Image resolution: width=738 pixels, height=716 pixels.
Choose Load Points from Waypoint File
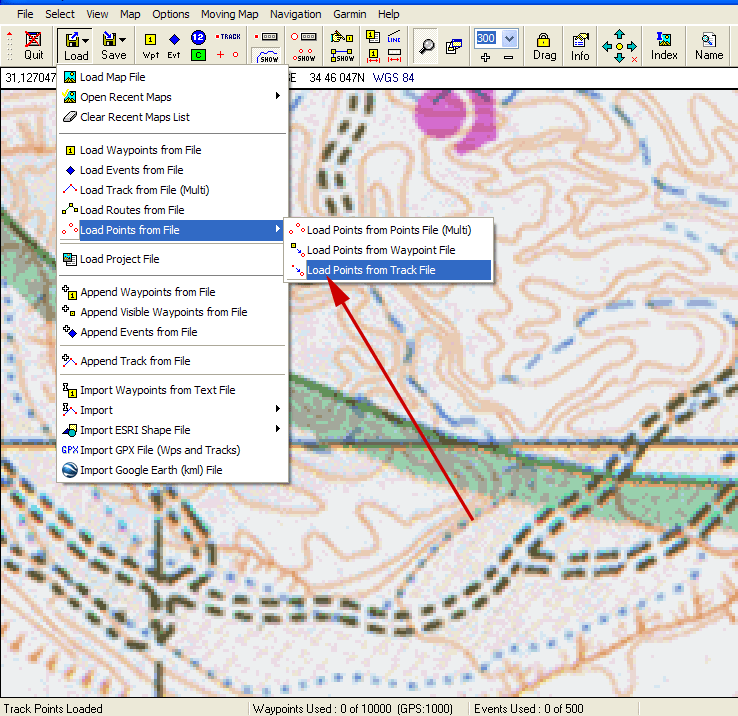(x=389, y=250)
